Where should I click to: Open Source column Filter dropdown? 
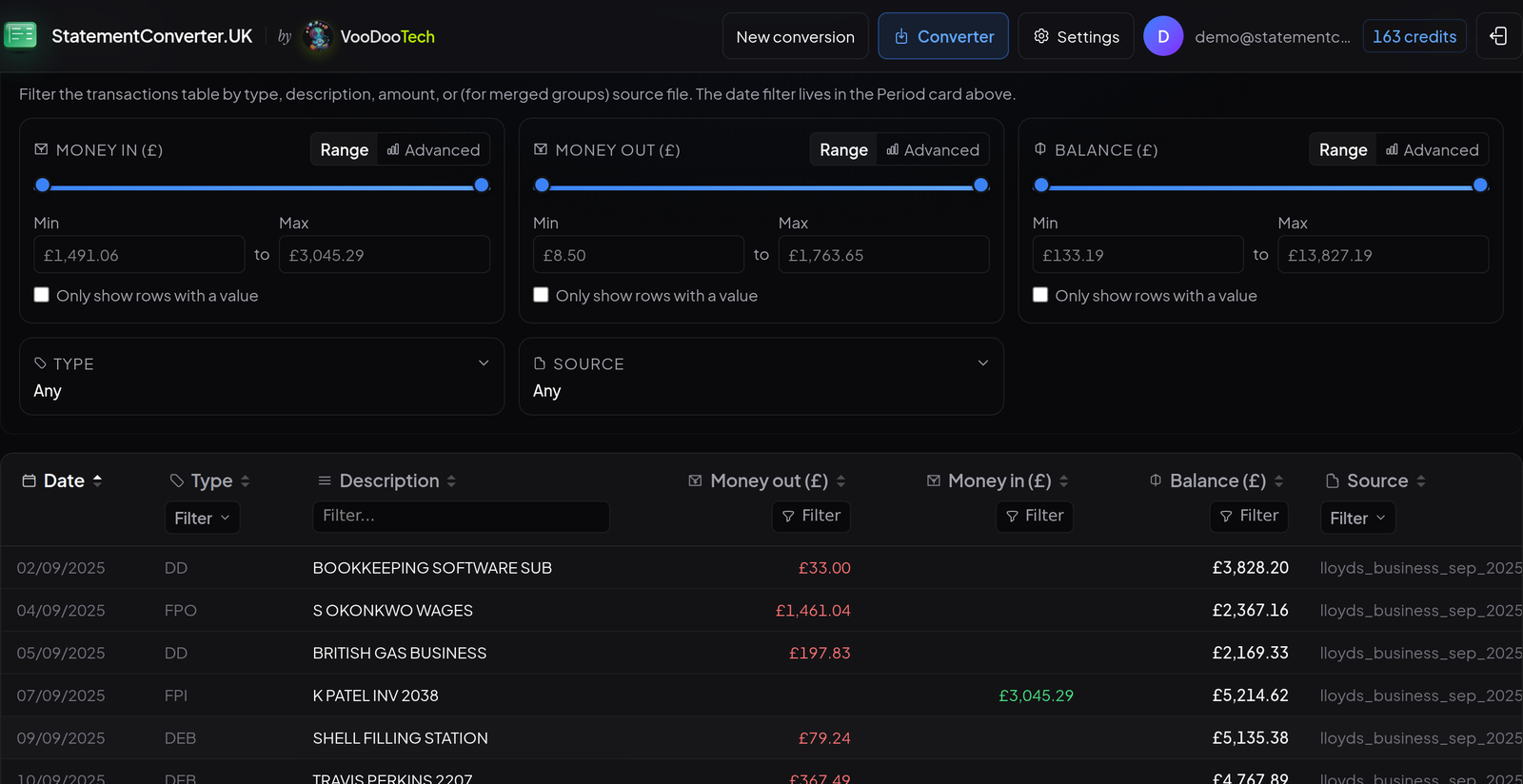pyautogui.click(x=1357, y=518)
